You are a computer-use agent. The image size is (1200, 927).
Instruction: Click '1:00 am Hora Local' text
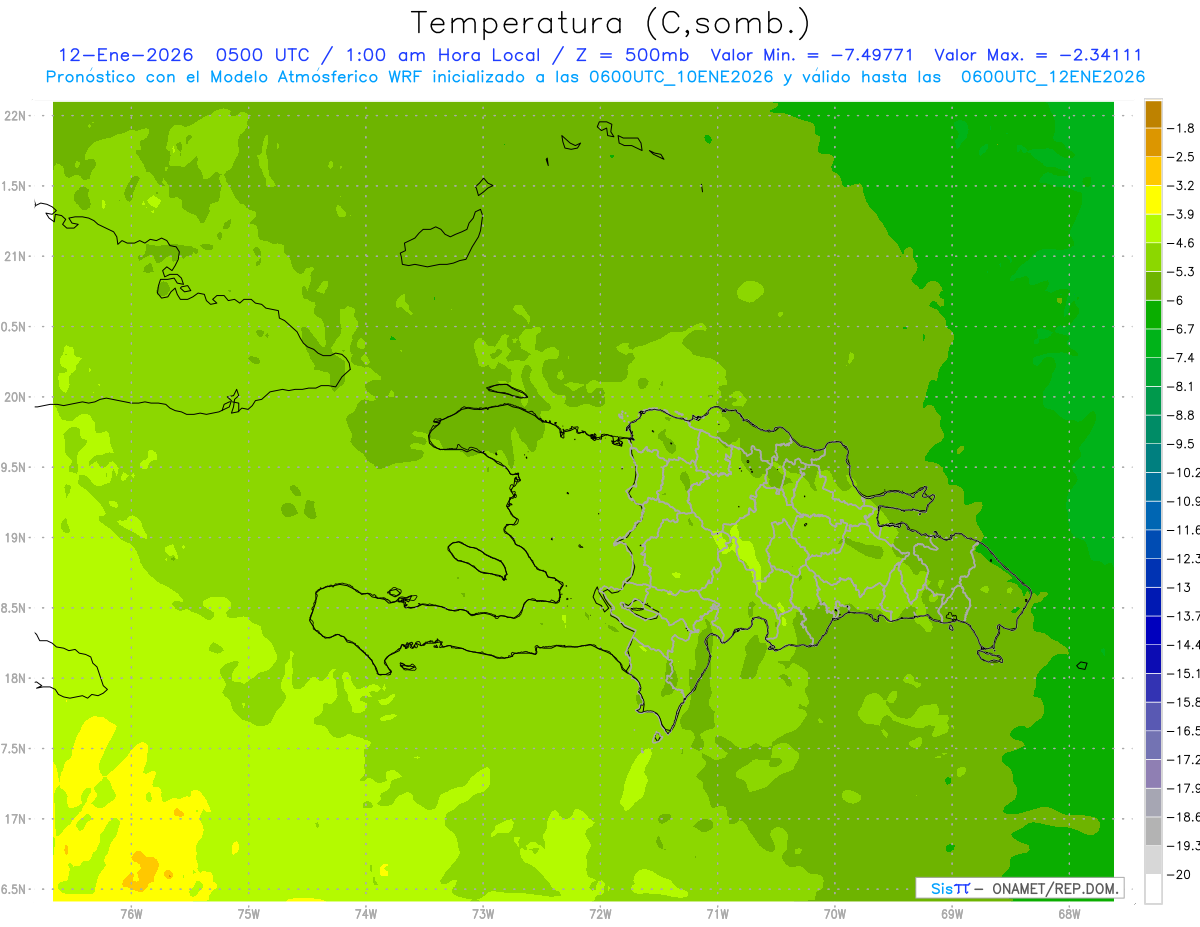pyautogui.click(x=443, y=56)
